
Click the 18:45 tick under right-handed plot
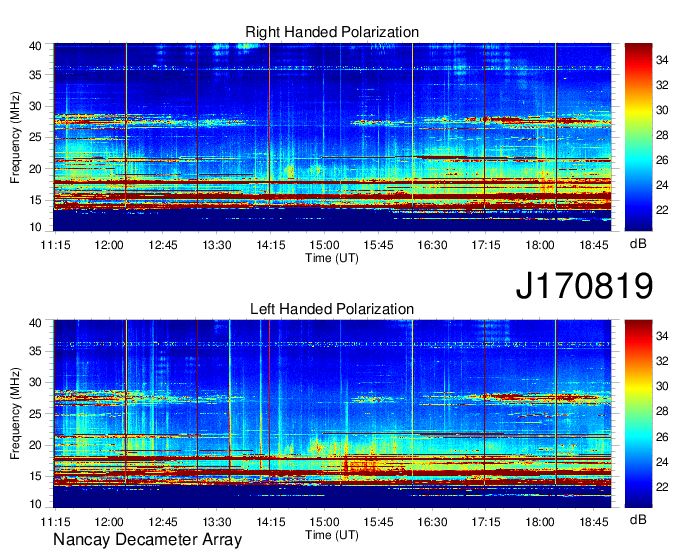click(594, 245)
